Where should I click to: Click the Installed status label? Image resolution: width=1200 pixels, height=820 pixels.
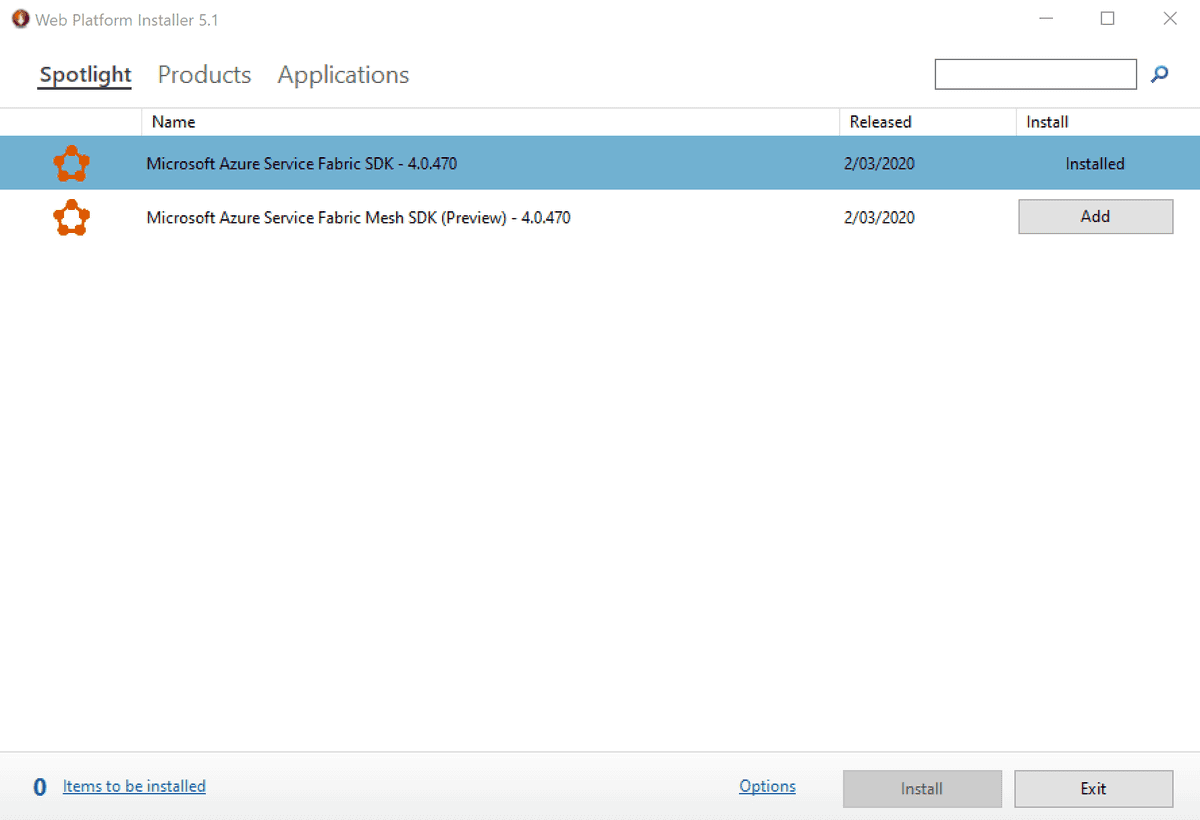click(x=1095, y=163)
